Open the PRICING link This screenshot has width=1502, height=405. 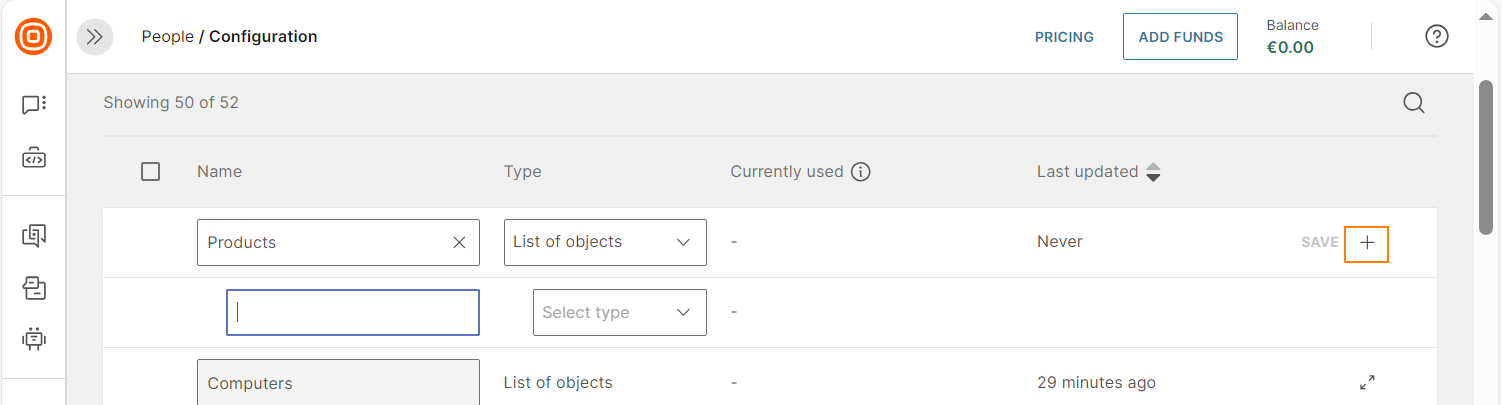(x=1064, y=37)
